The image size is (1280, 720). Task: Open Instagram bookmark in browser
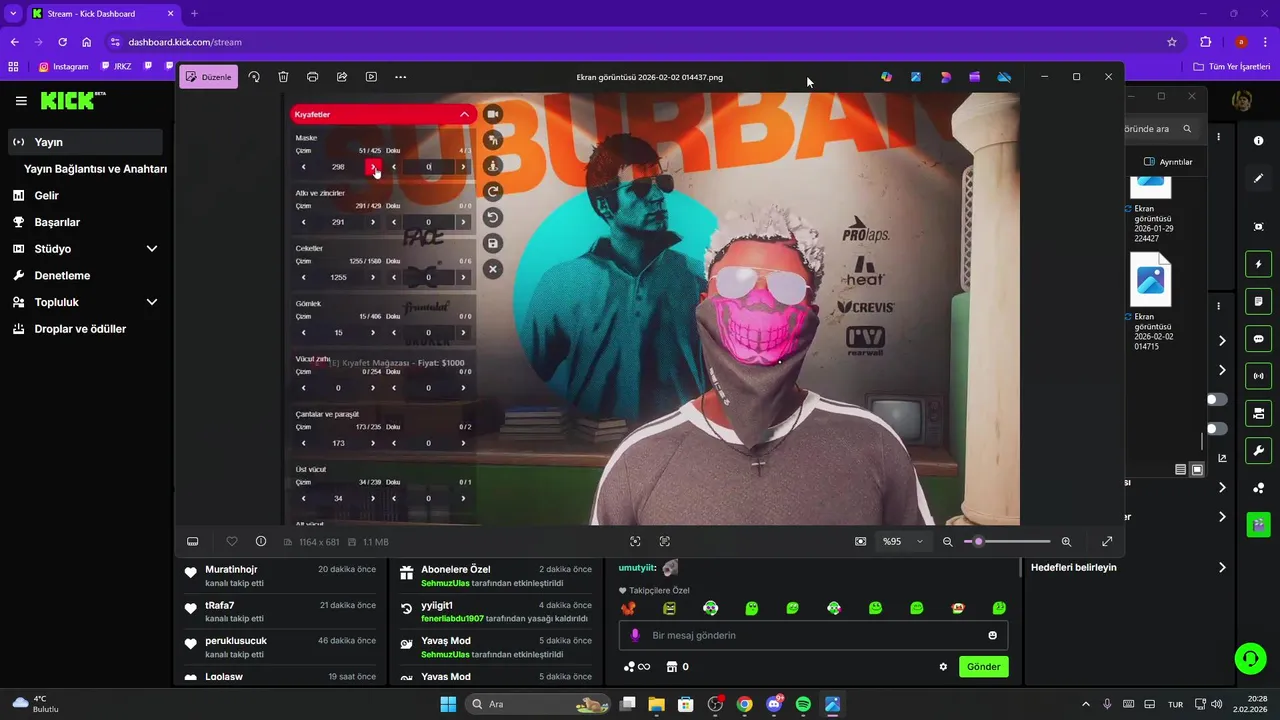pyautogui.click(x=64, y=67)
